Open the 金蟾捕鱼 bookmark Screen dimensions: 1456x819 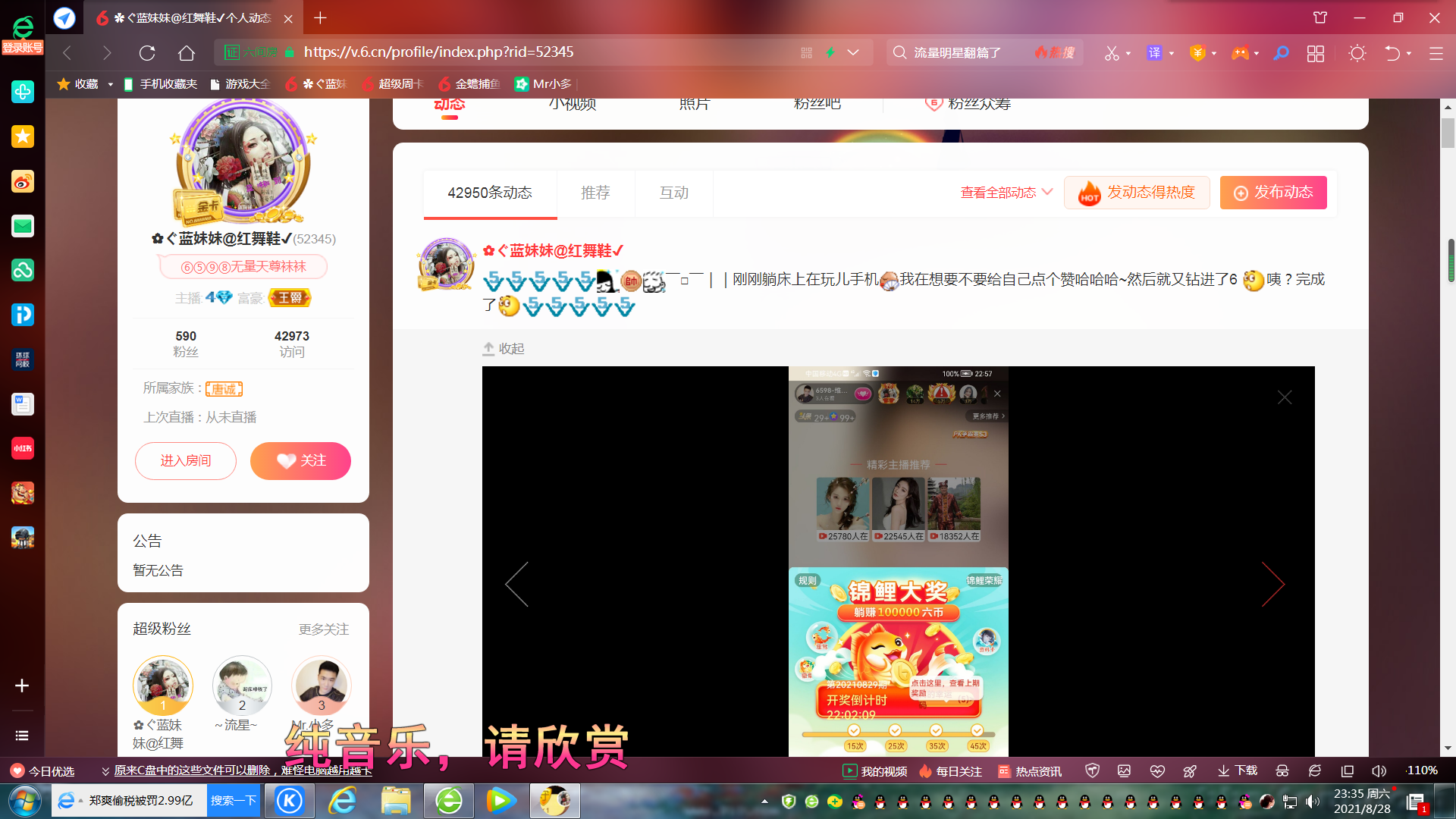point(469,84)
